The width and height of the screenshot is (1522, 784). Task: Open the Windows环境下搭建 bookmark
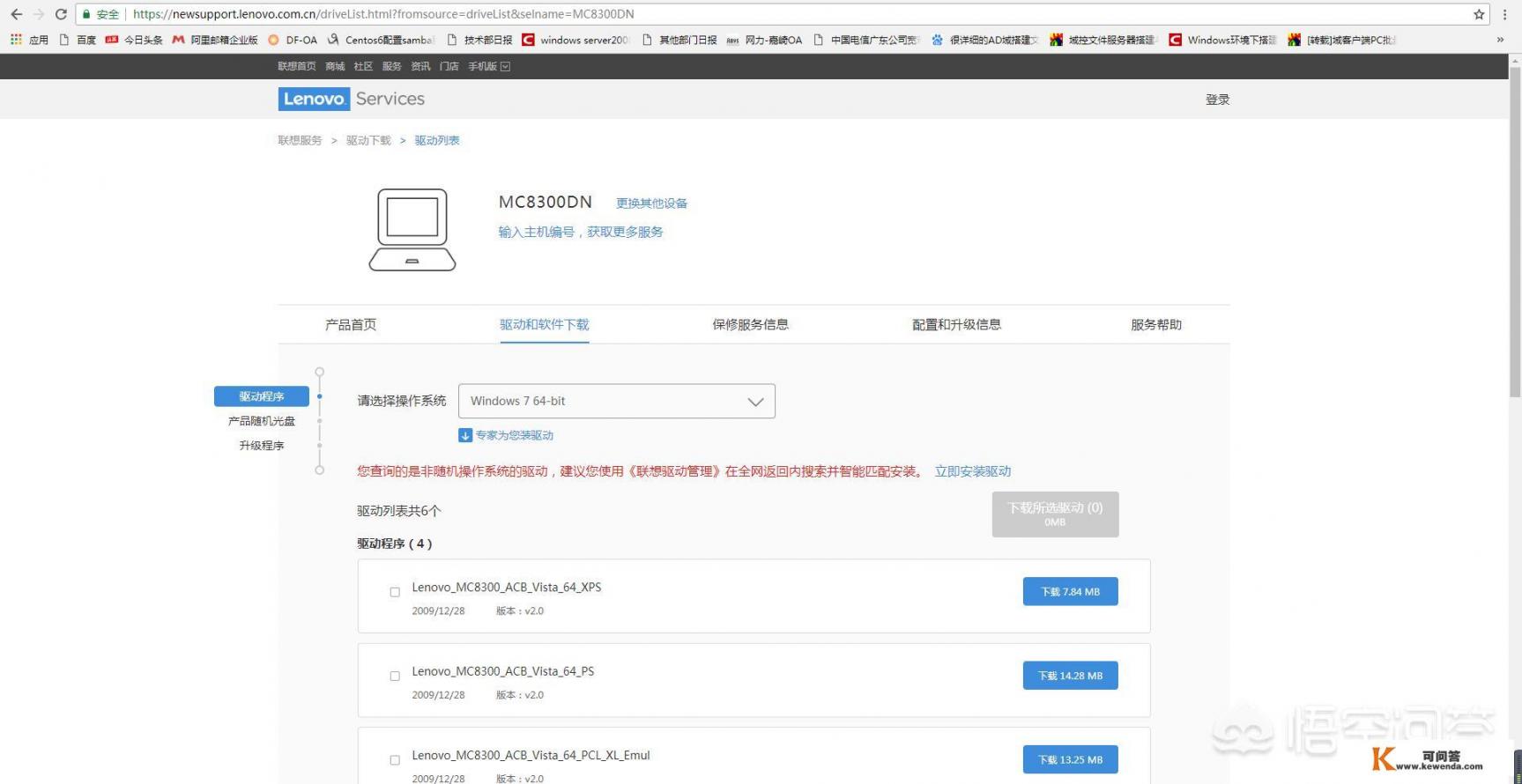(x=1222, y=40)
